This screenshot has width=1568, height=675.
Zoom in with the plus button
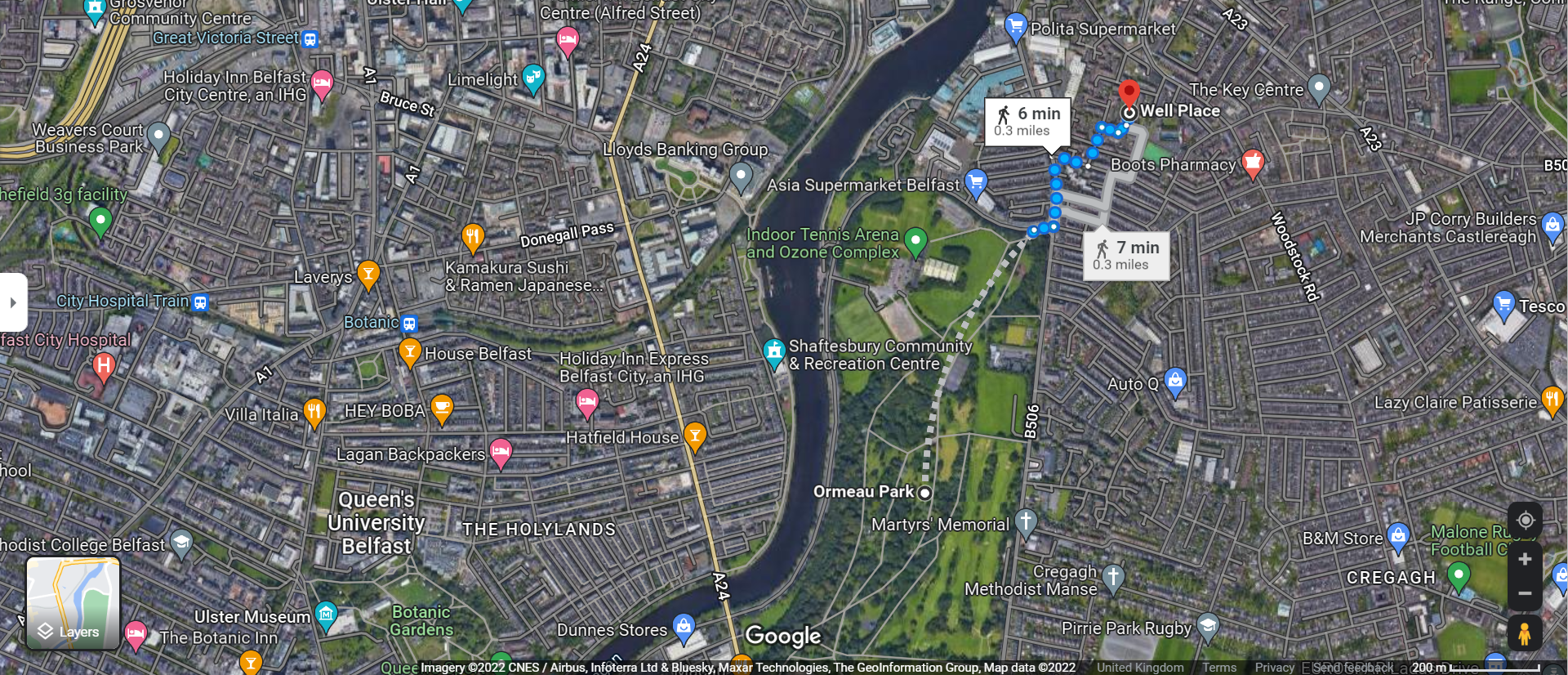1525,560
